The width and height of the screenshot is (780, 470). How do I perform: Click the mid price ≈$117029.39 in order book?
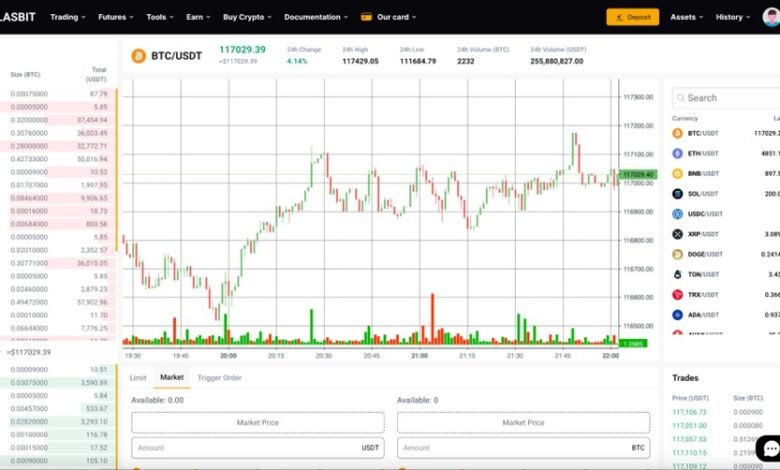[x=28, y=352]
